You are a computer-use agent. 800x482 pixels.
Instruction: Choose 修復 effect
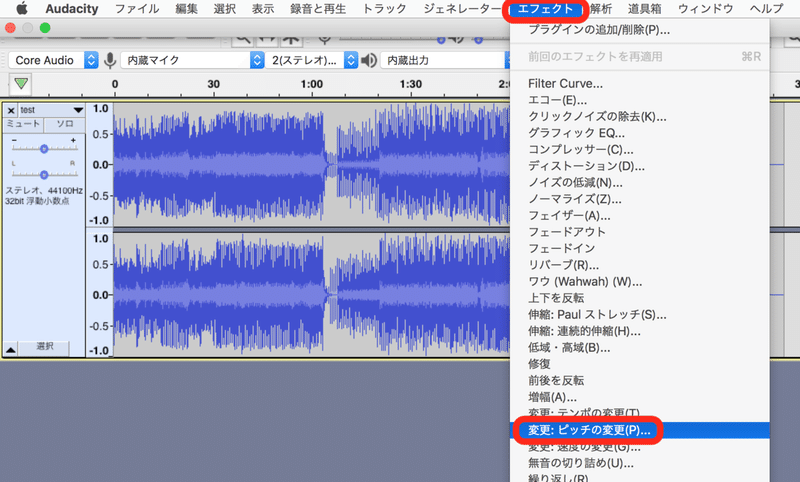(x=640, y=364)
